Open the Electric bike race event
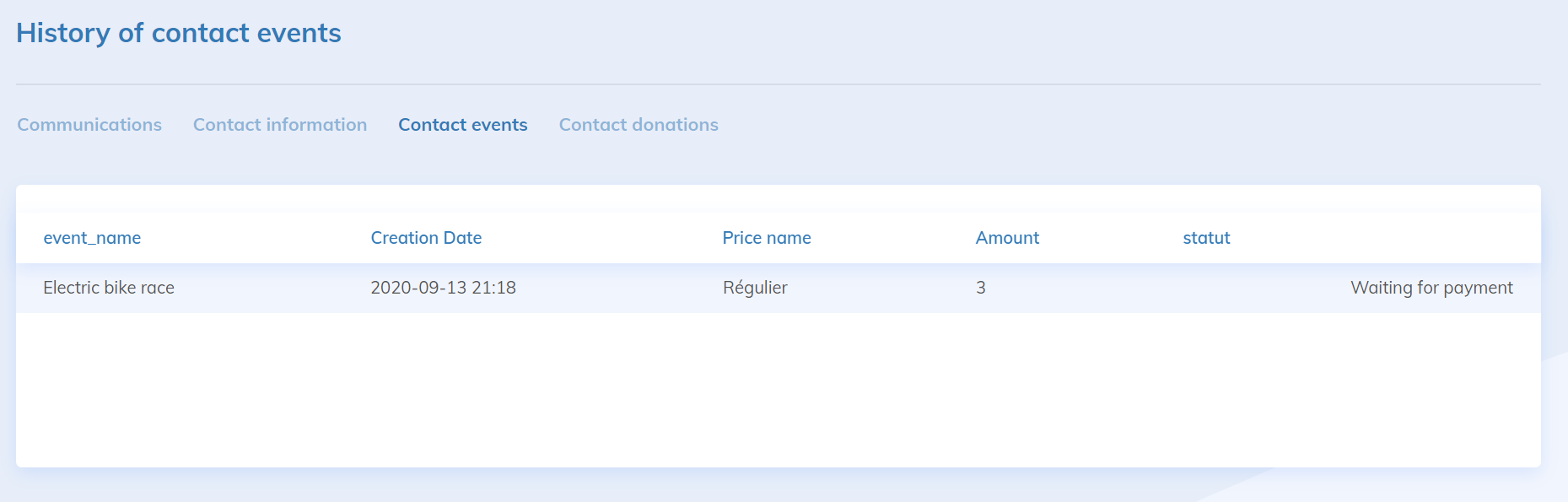Viewport: 1568px width, 502px height. (109, 288)
